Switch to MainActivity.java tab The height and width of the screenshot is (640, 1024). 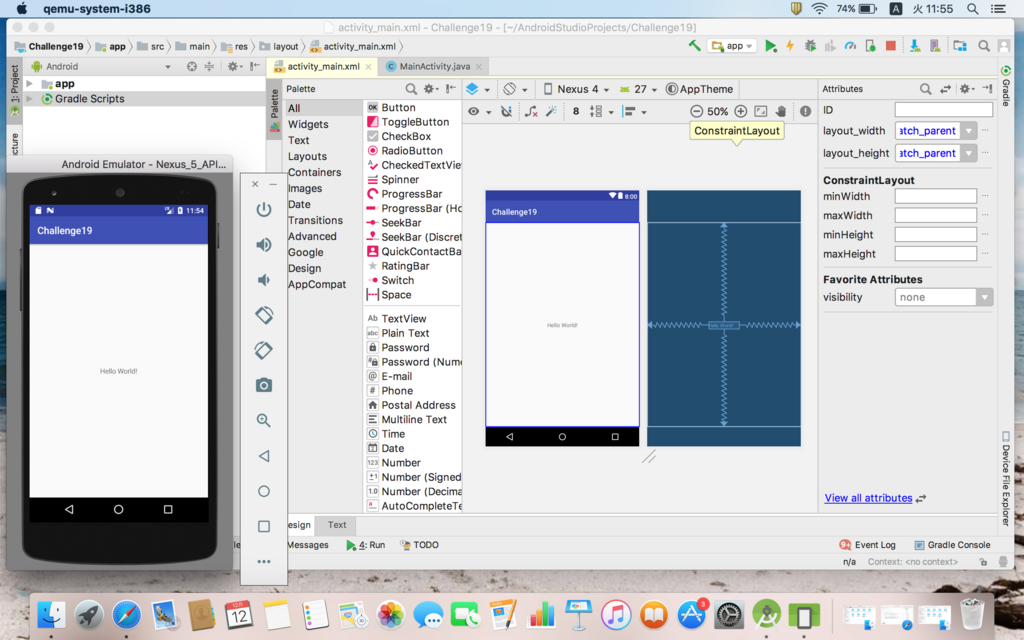pos(434,67)
